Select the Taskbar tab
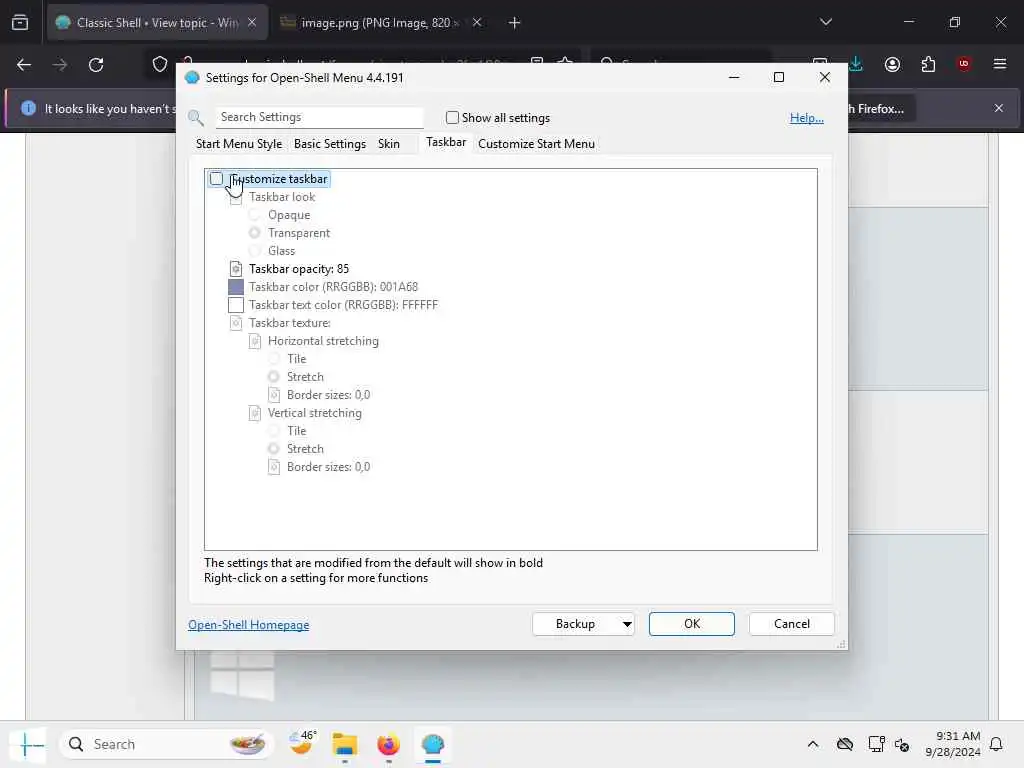1024x768 pixels. 446,142
